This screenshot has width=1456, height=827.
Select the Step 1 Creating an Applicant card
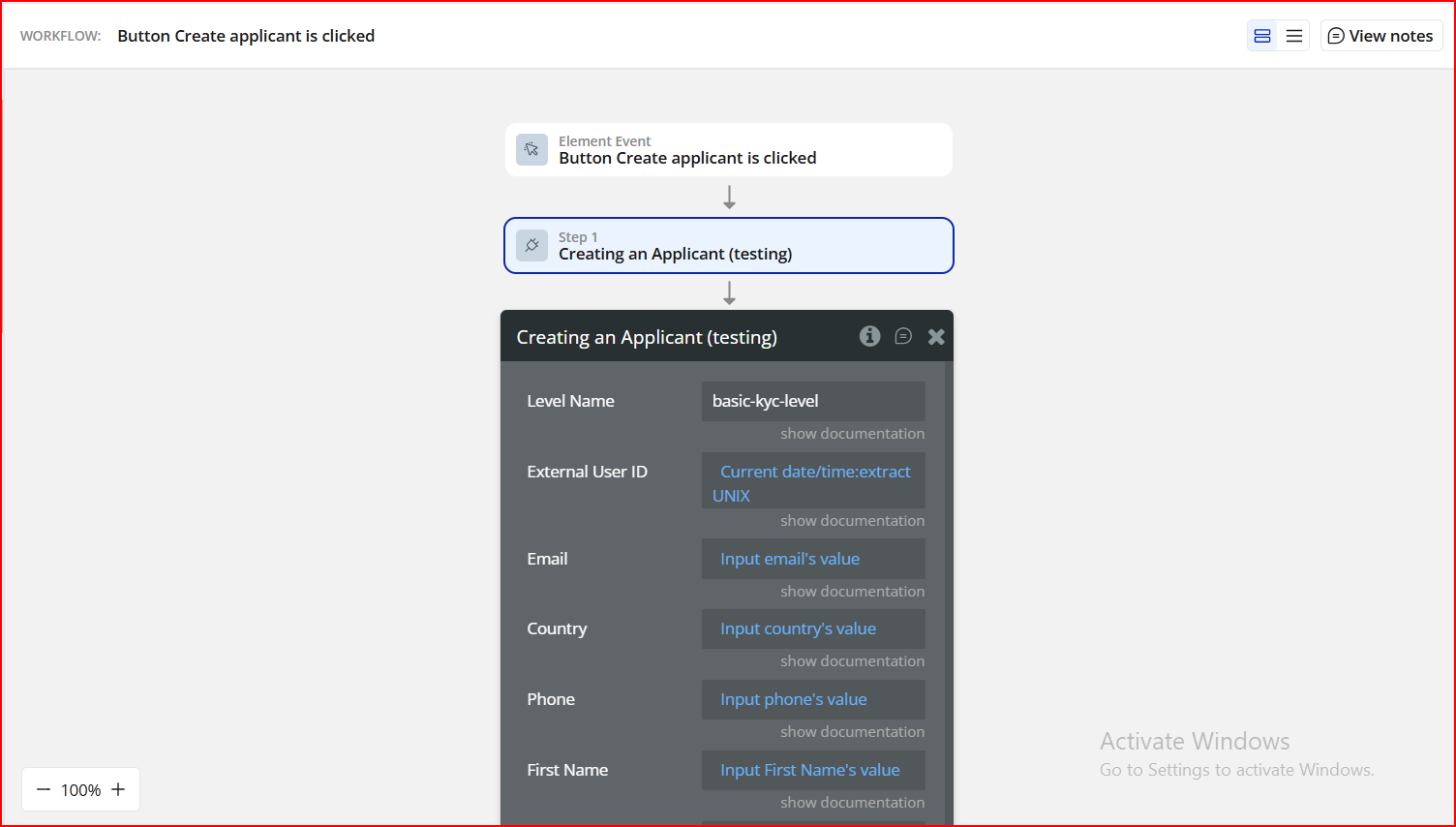point(728,246)
